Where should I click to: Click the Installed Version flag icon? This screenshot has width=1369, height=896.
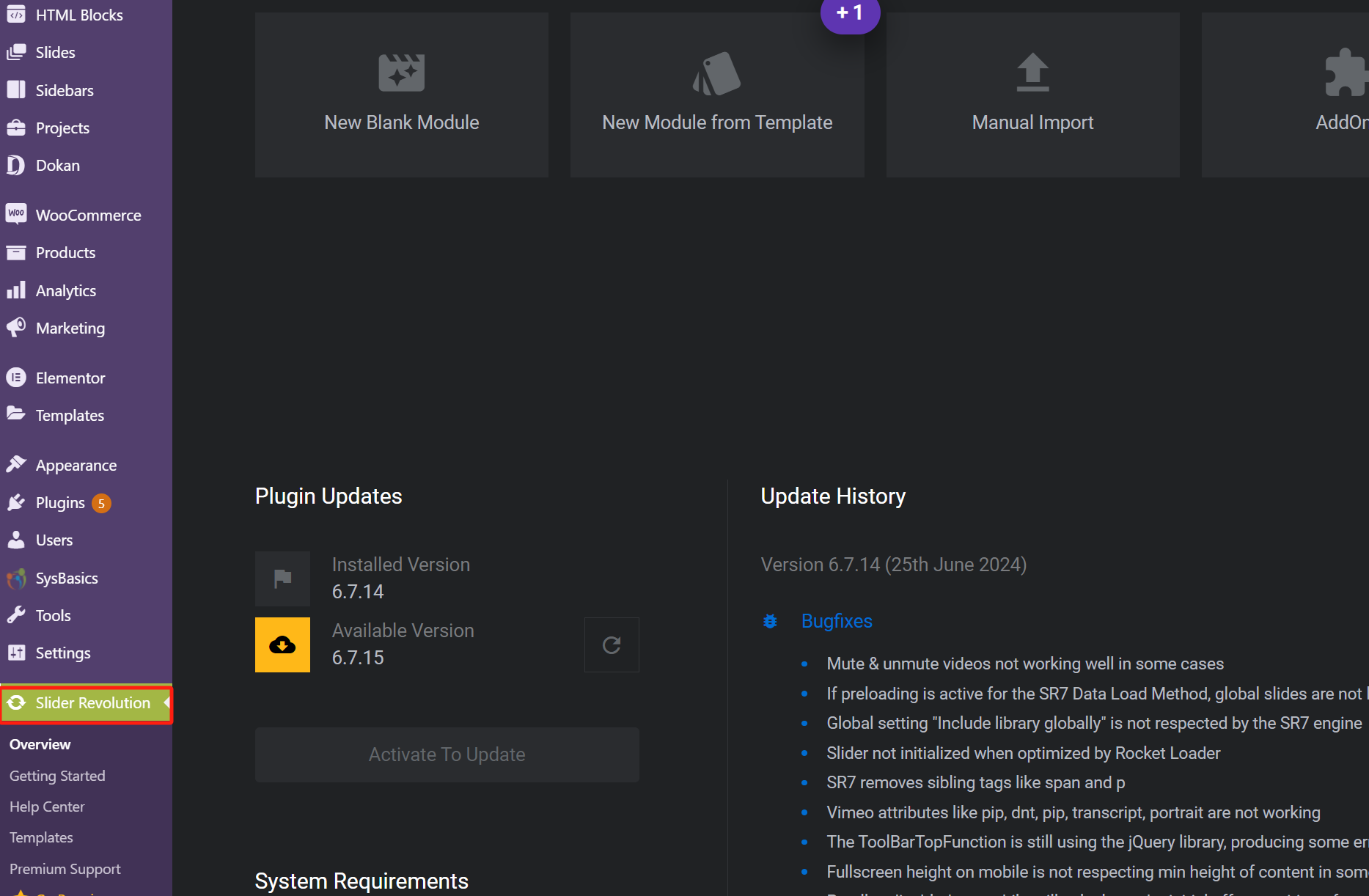pyautogui.click(x=282, y=579)
